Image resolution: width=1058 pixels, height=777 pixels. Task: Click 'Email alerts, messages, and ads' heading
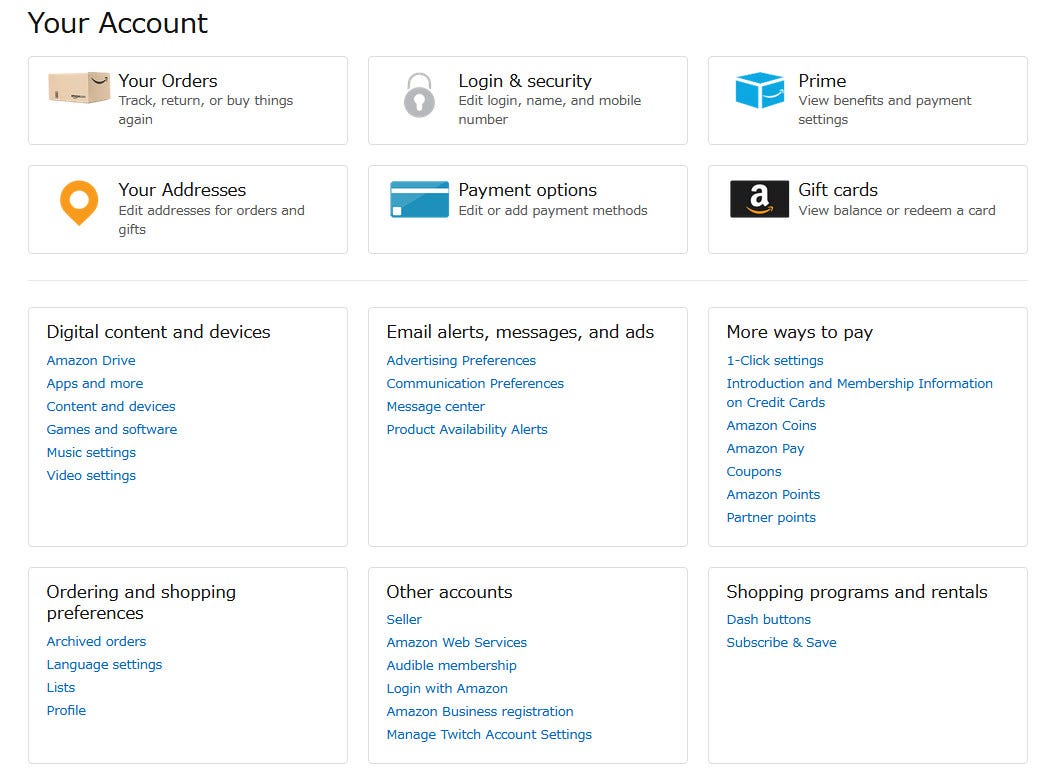click(x=520, y=332)
